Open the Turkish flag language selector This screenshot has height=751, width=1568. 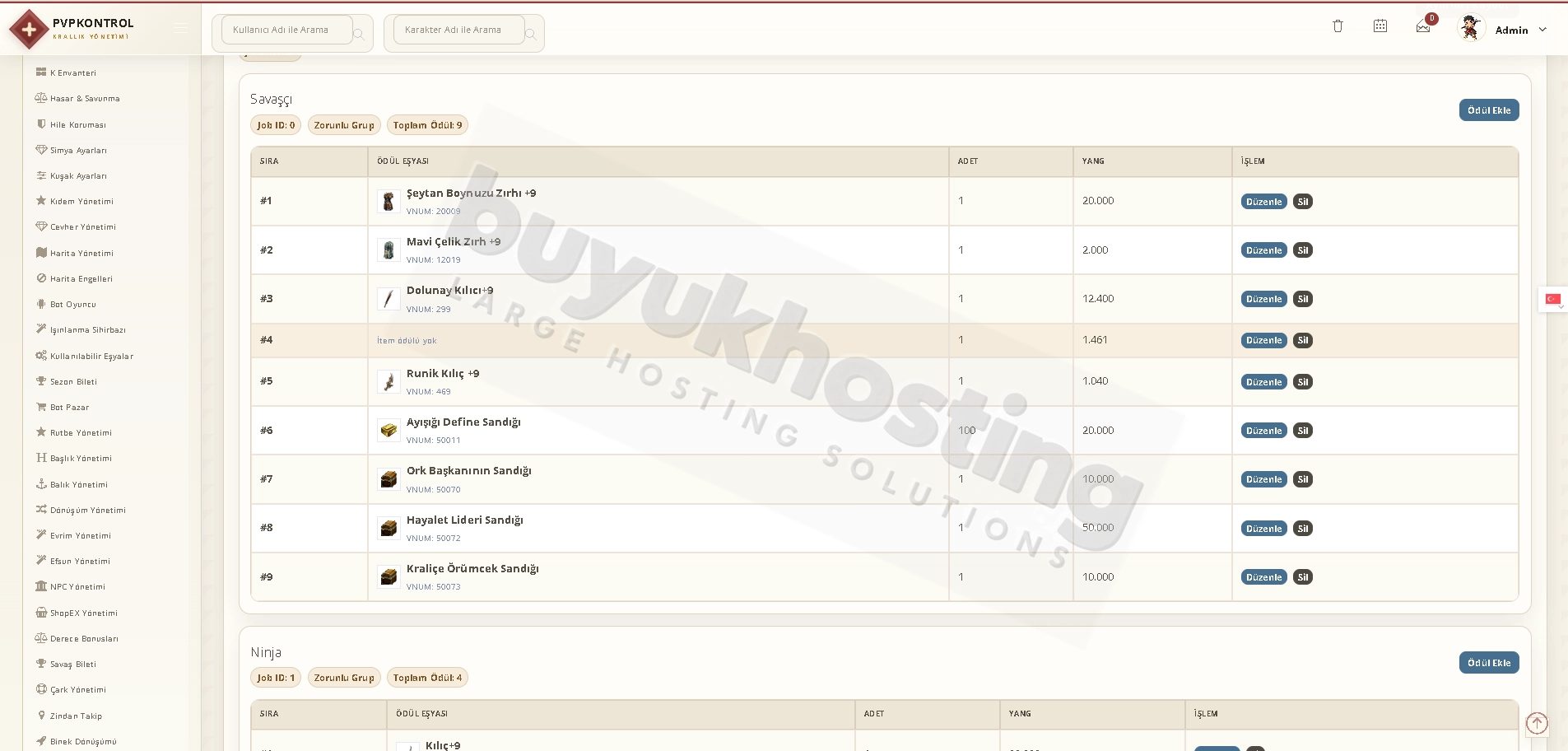1553,300
